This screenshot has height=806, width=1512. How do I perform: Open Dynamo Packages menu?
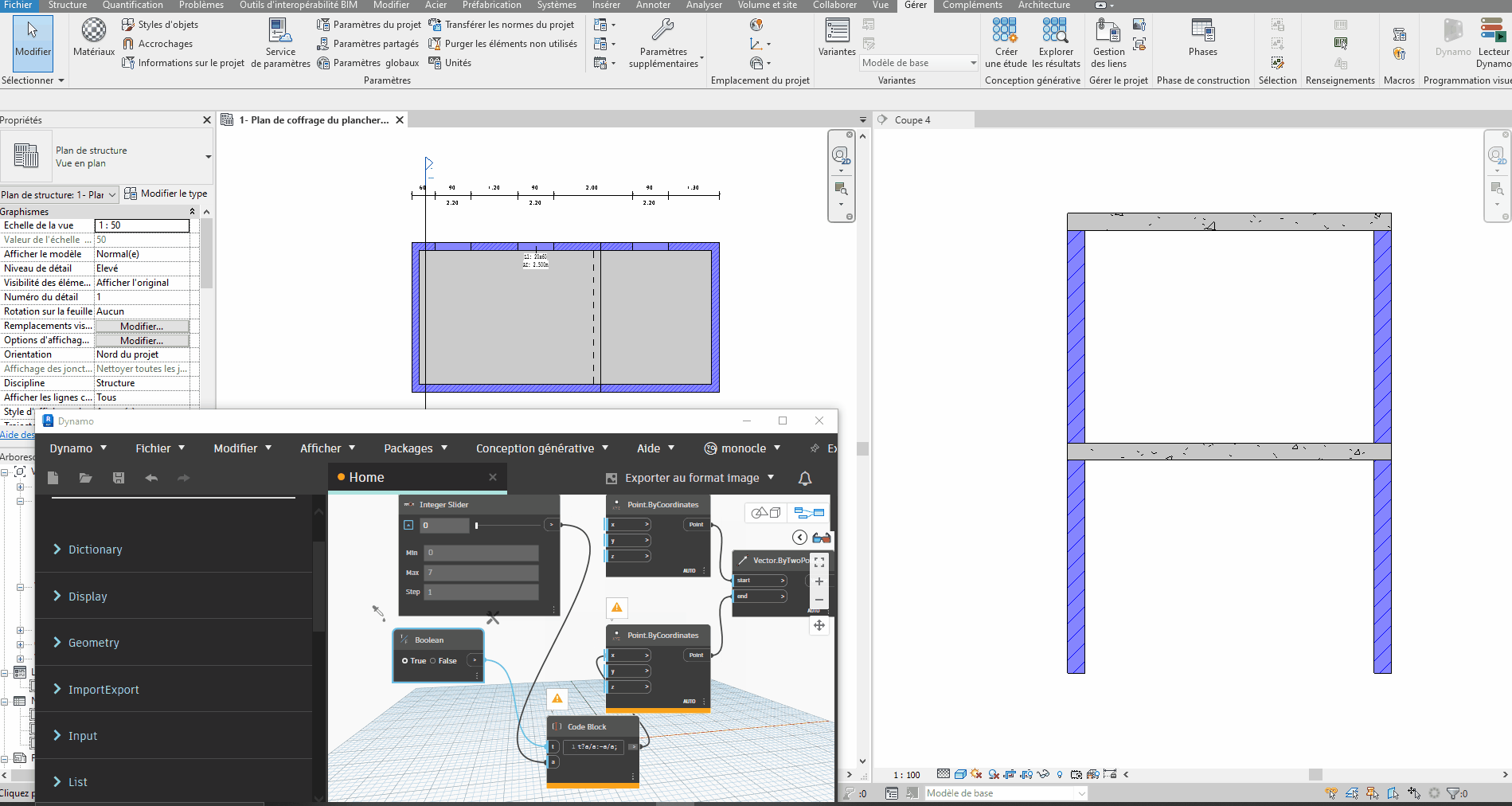(416, 448)
